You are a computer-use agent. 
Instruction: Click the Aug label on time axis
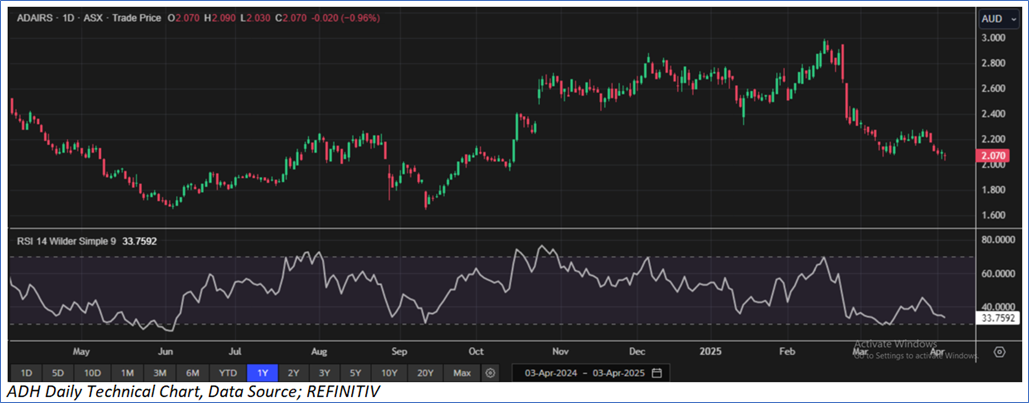tap(319, 352)
